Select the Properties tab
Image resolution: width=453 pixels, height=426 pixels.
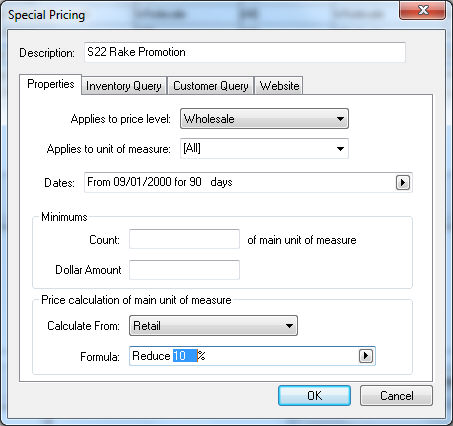(x=51, y=84)
